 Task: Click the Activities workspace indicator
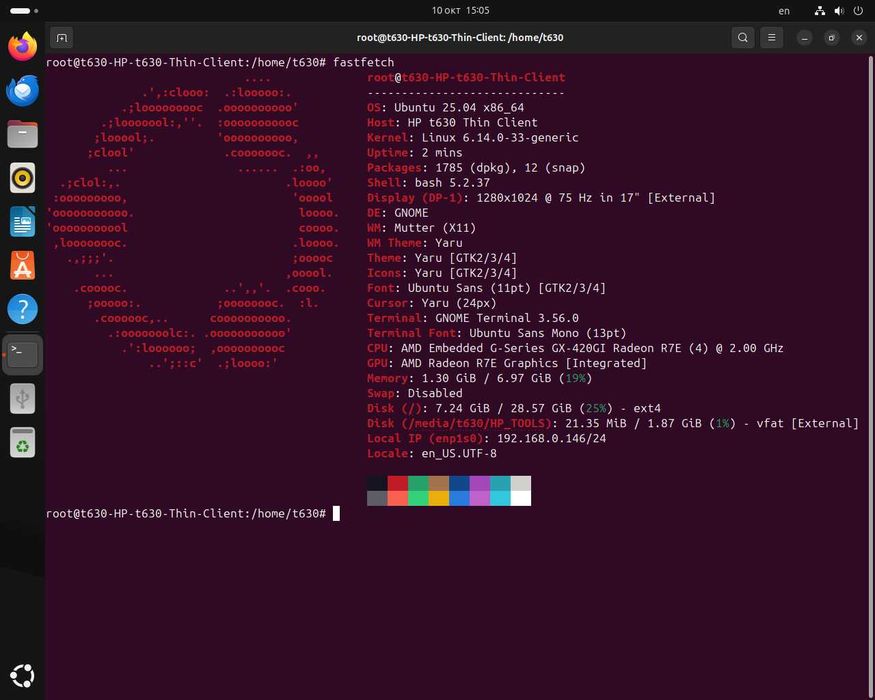(24, 11)
